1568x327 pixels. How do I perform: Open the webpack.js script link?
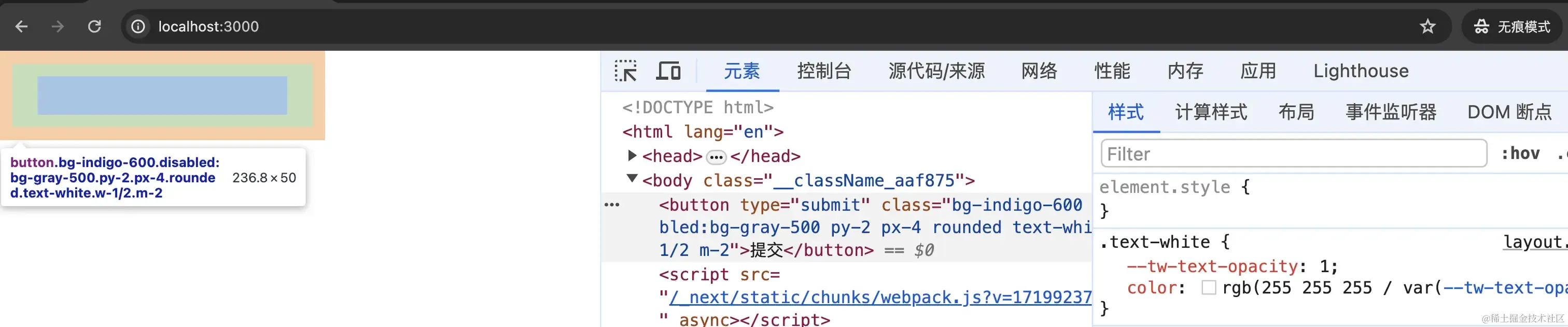click(x=880, y=297)
